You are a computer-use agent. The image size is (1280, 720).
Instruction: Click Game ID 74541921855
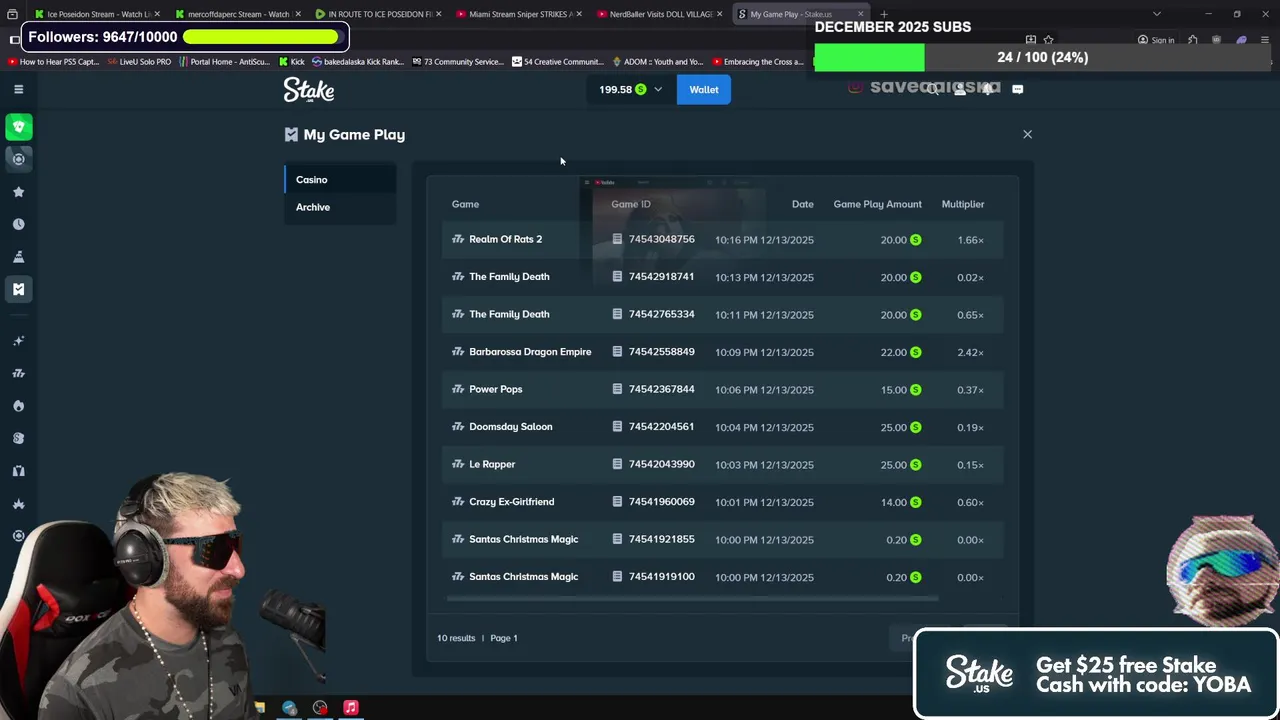click(661, 539)
